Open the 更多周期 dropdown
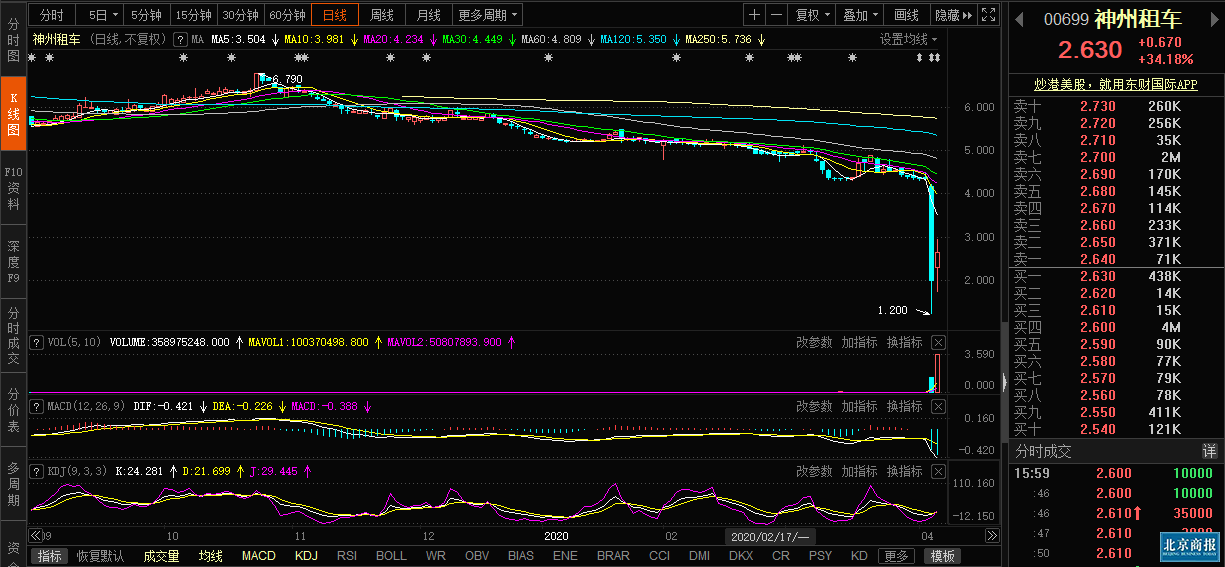Screen dimensions: 1225x567 (487, 15)
